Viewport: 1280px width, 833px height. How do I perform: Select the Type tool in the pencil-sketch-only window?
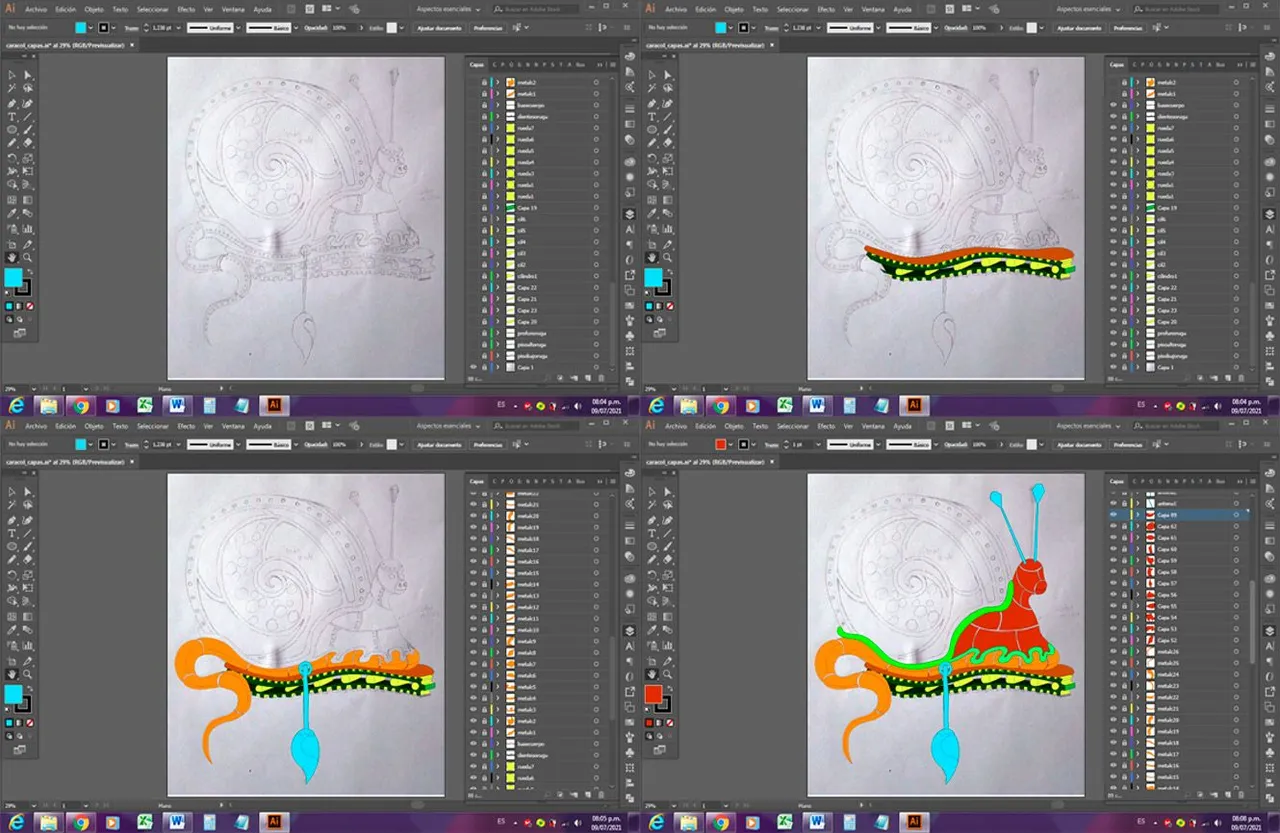click(x=12, y=116)
